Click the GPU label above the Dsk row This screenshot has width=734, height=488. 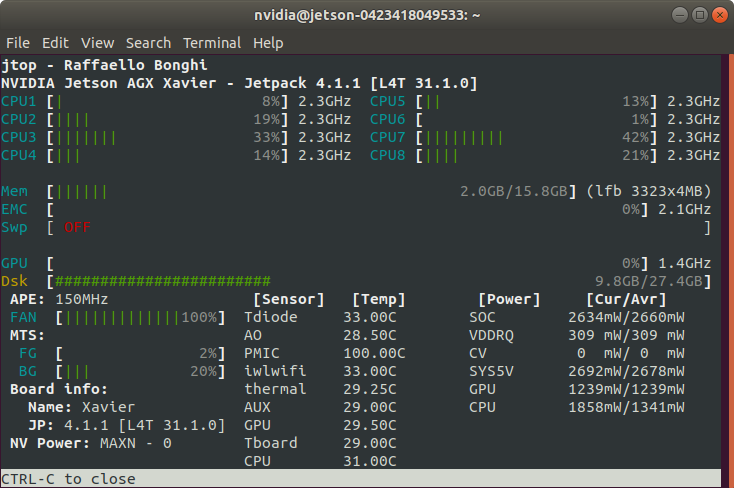tap(14, 263)
